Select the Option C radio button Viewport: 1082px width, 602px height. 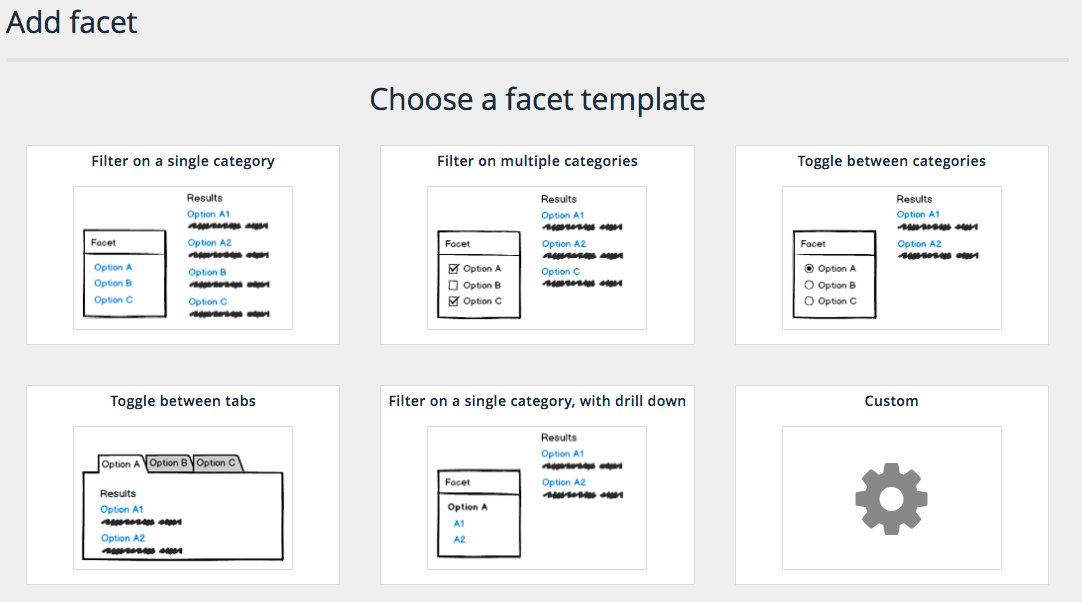click(x=809, y=301)
